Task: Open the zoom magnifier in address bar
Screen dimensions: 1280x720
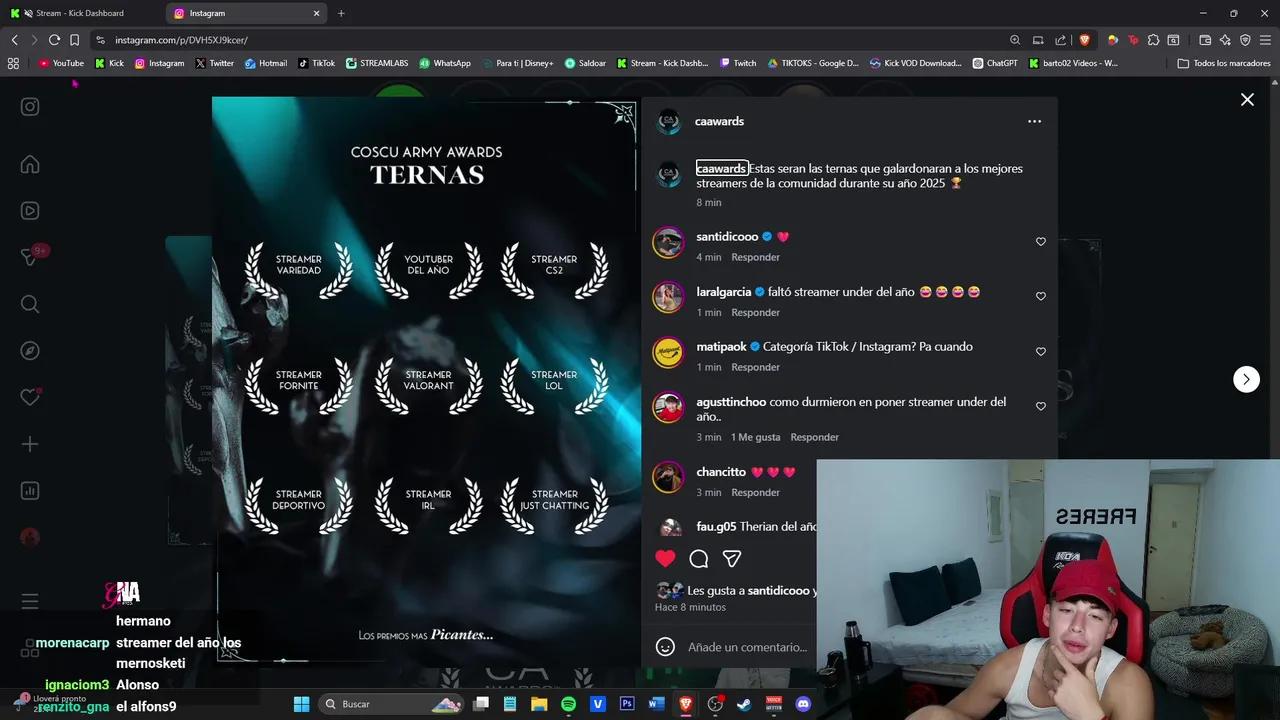Action: coord(1015,40)
